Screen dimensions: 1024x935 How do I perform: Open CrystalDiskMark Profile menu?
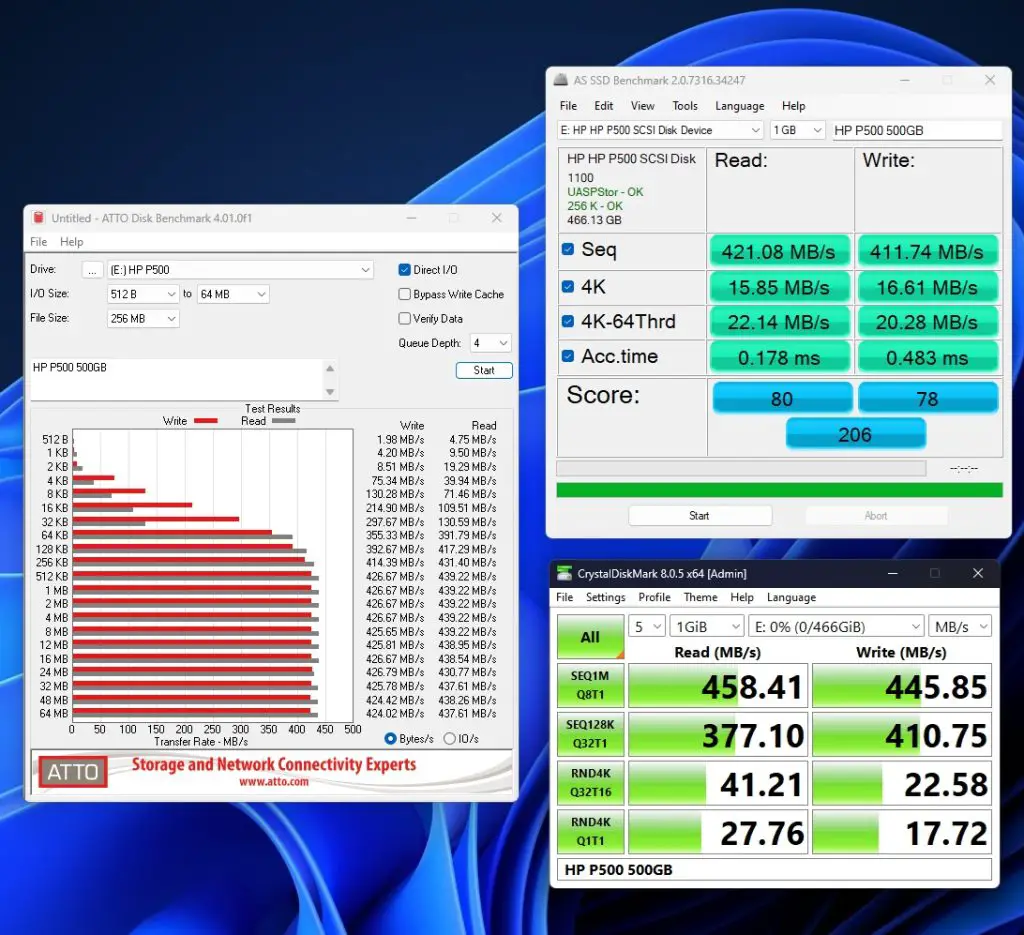pos(654,597)
